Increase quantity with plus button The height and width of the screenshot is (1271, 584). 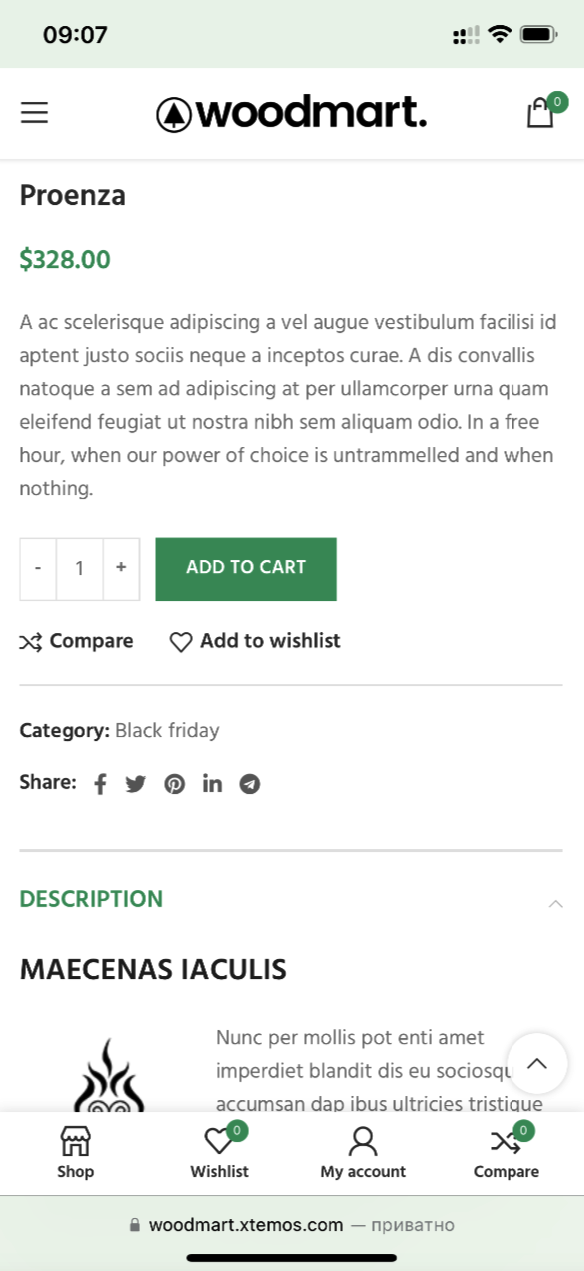coord(121,569)
